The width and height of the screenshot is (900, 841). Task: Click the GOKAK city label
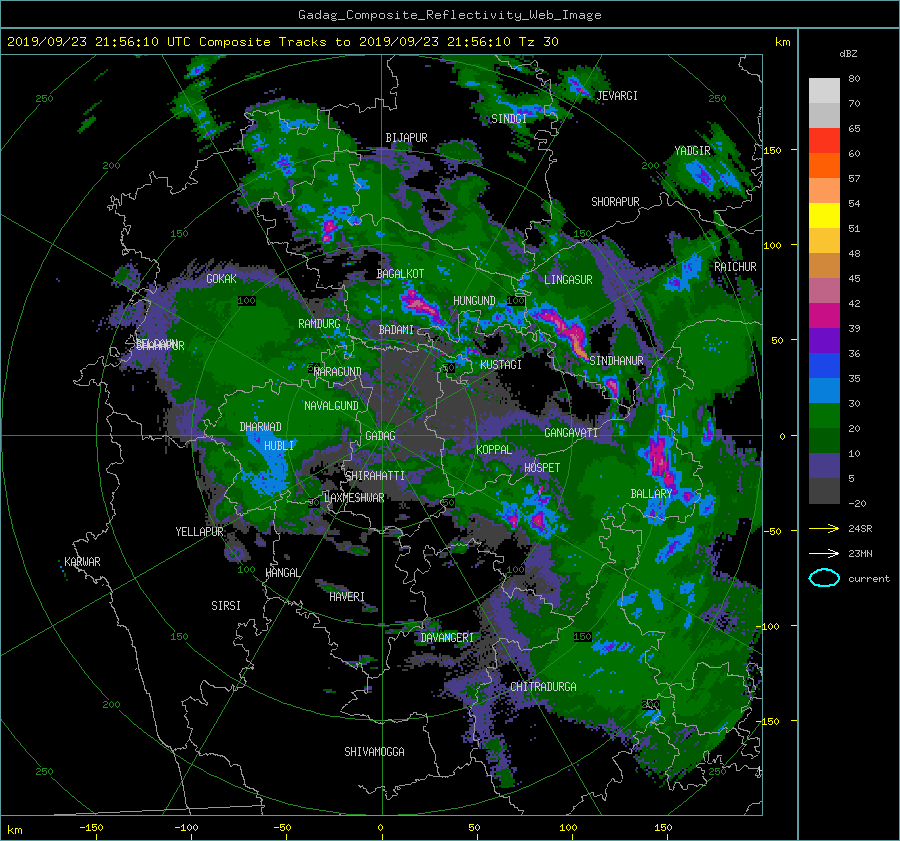tap(222, 278)
